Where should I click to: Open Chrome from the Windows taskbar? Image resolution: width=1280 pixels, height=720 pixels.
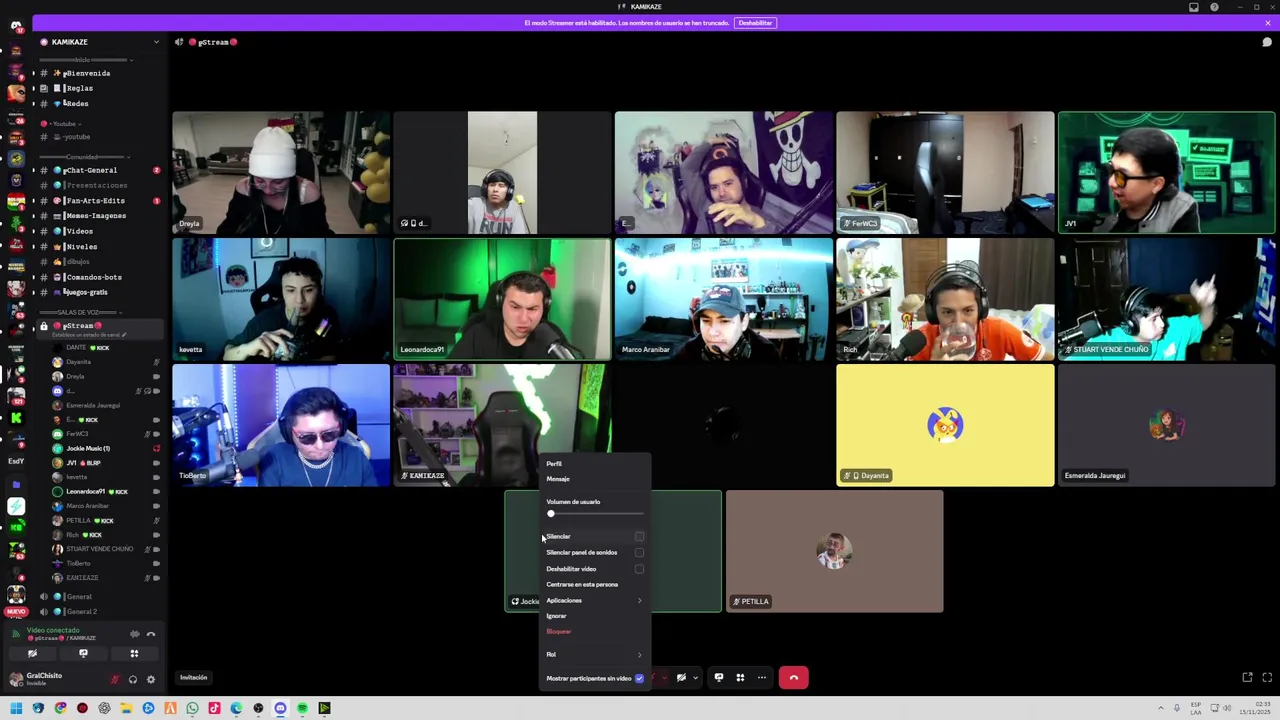coord(60,708)
